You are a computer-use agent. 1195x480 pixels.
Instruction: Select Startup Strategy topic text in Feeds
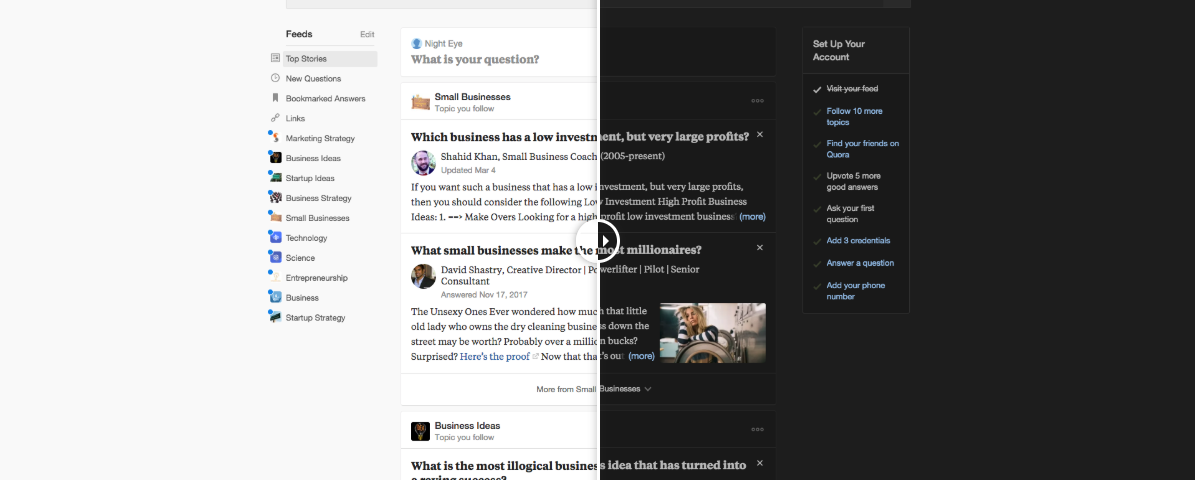(x=316, y=318)
